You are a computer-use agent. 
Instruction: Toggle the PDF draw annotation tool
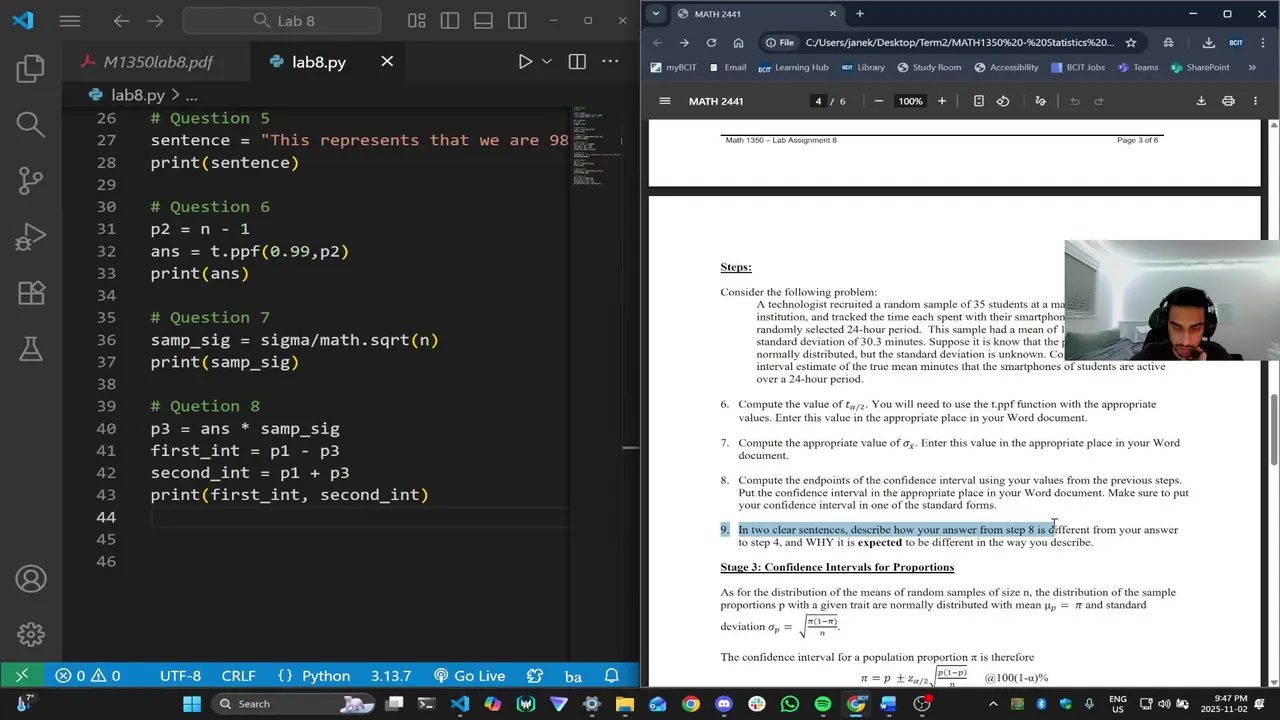coord(1040,101)
